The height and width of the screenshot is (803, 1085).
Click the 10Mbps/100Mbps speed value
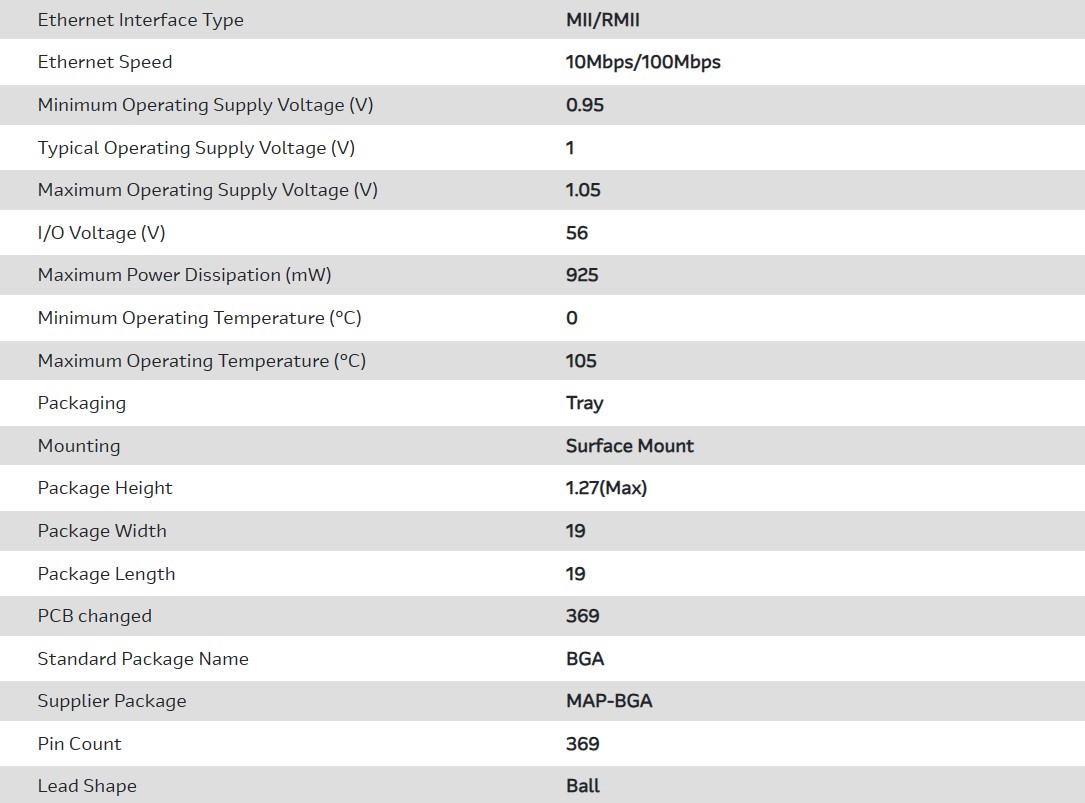[643, 62]
